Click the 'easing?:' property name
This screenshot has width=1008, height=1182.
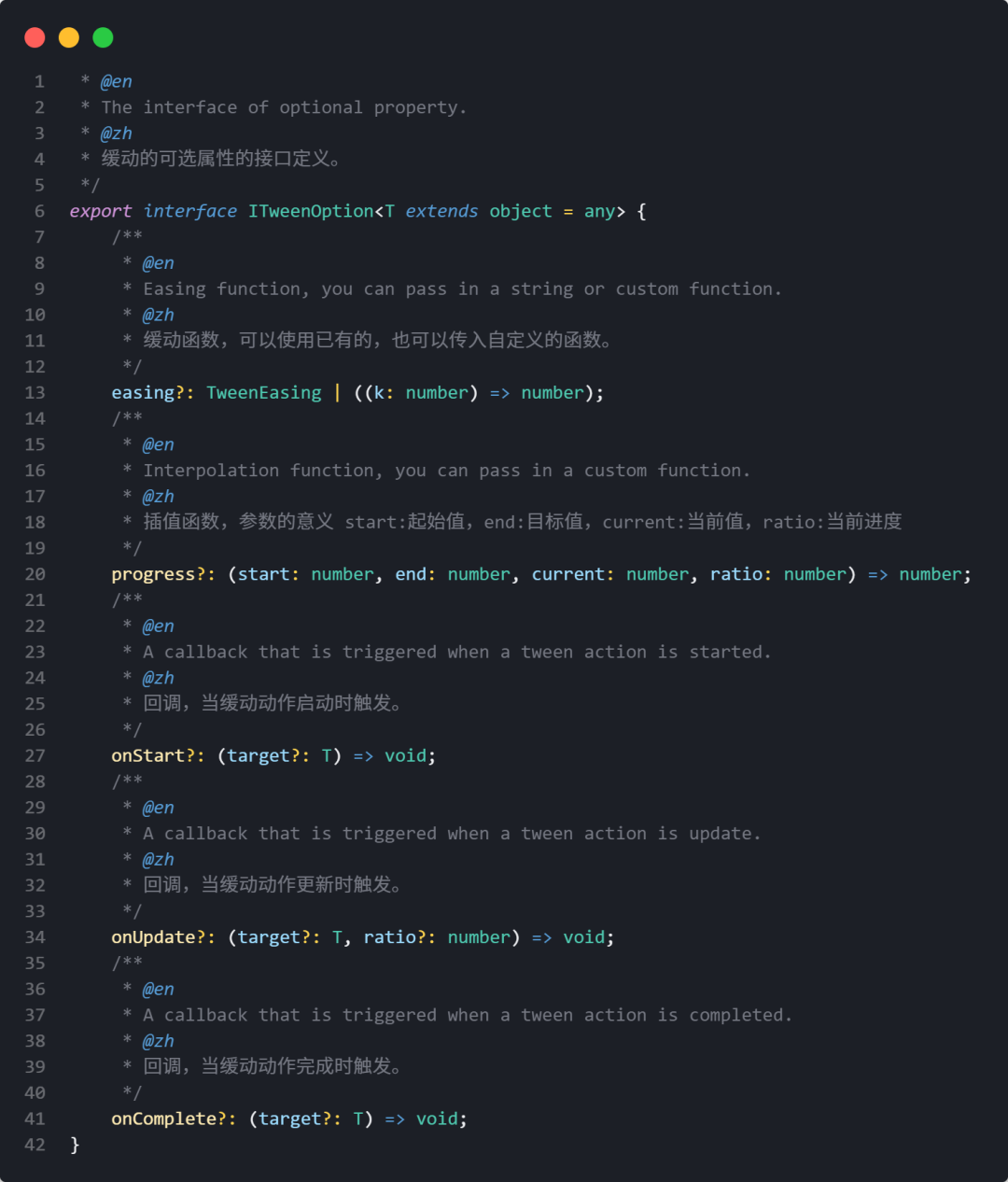(153, 393)
